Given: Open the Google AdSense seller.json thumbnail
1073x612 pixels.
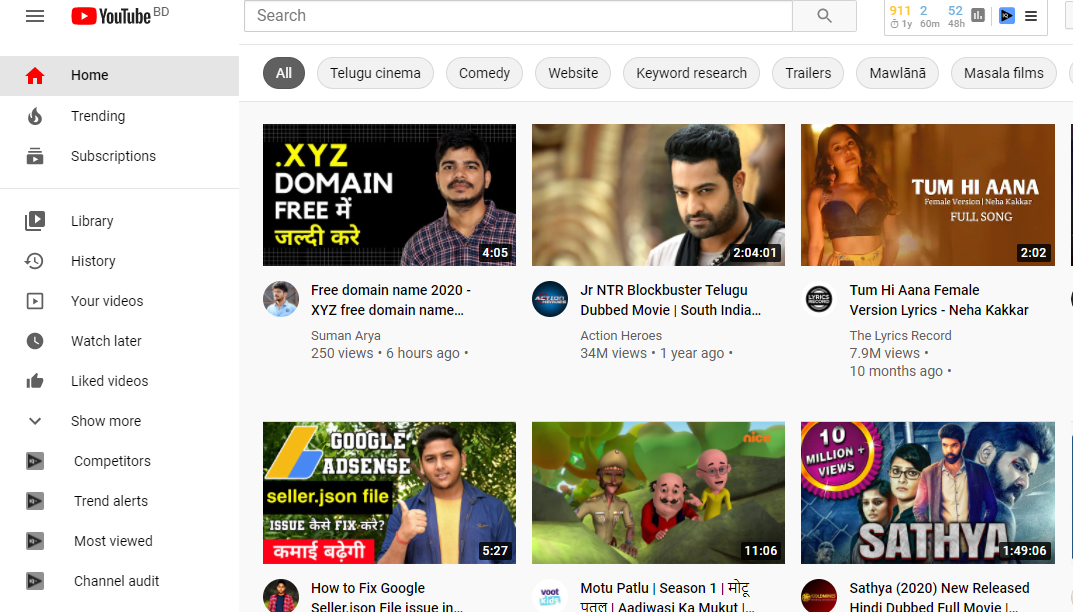Looking at the screenshot, I should 389,493.
